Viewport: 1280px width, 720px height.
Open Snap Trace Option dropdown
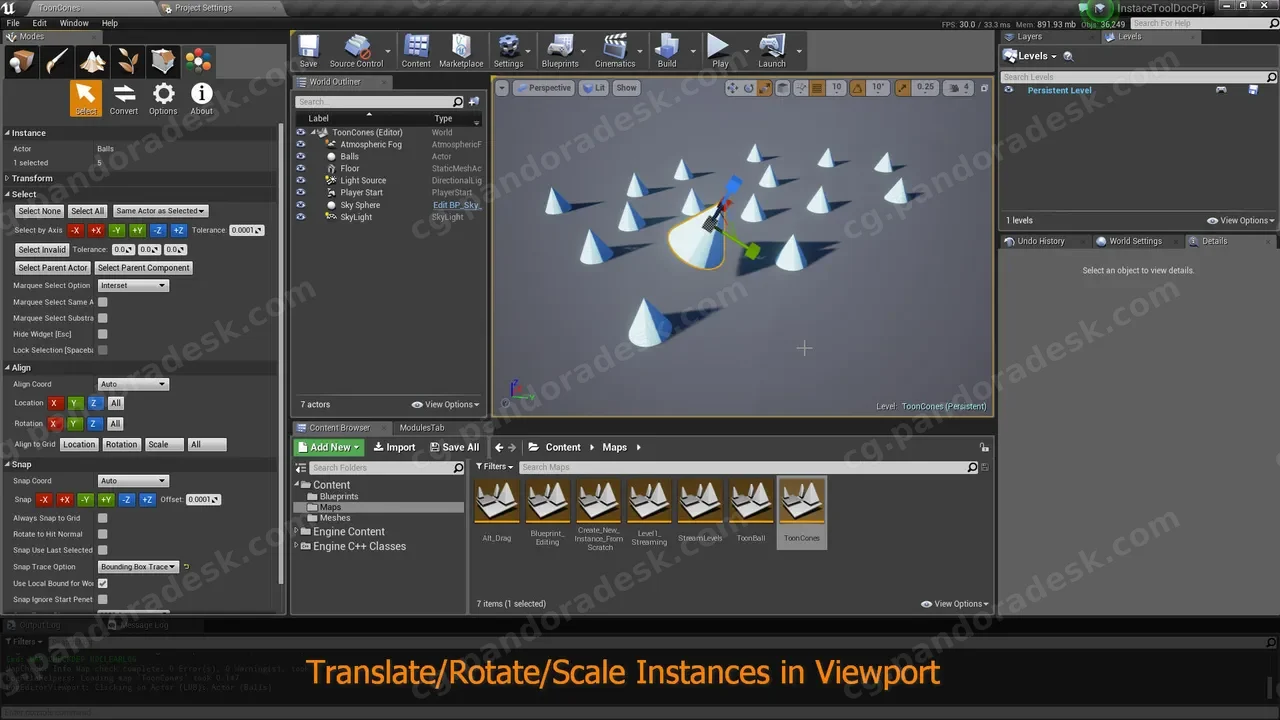(x=138, y=567)
